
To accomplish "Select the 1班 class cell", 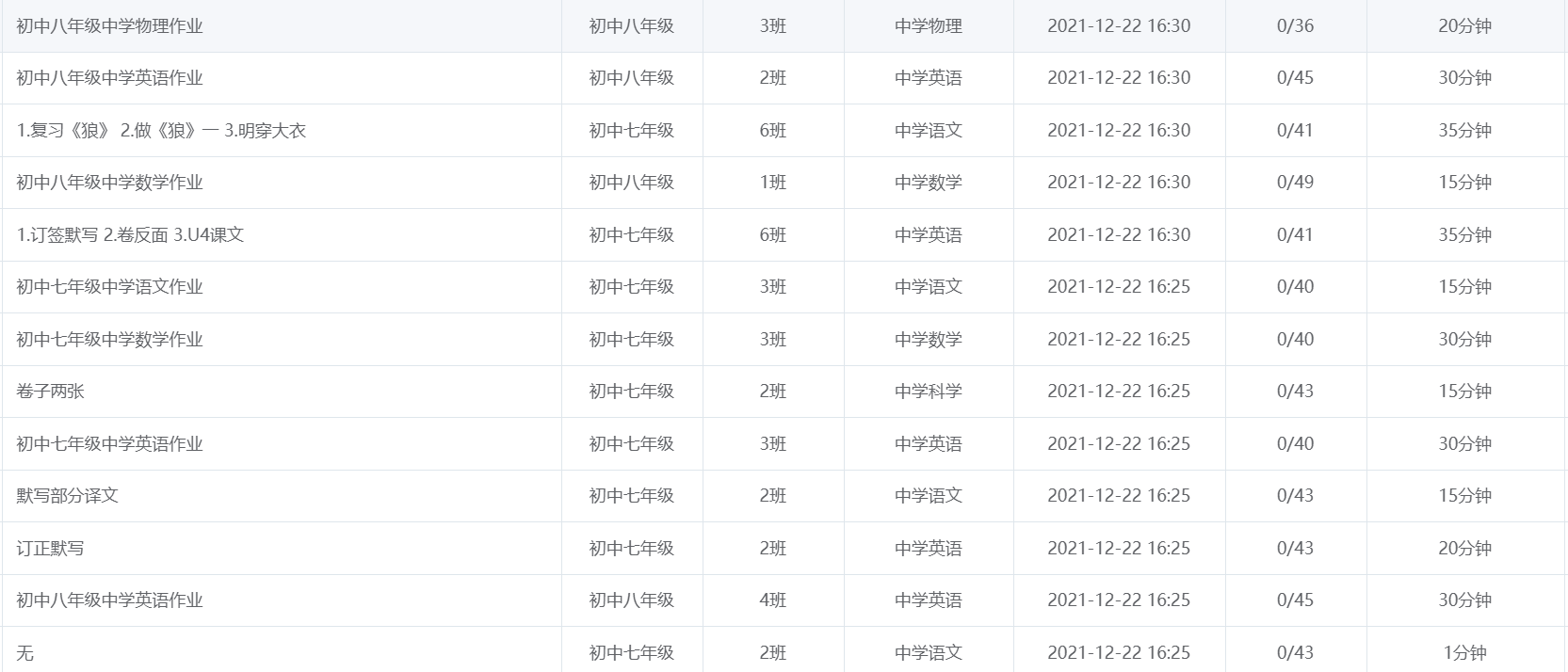I will click(772, 183).
